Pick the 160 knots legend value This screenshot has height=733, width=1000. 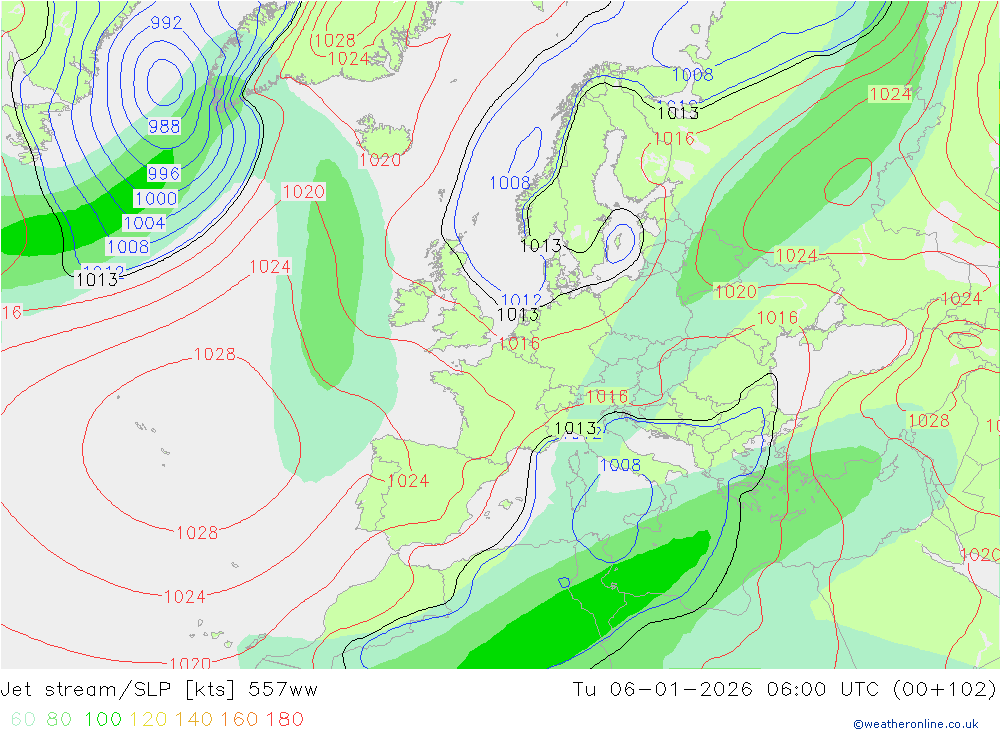point(239,719)
